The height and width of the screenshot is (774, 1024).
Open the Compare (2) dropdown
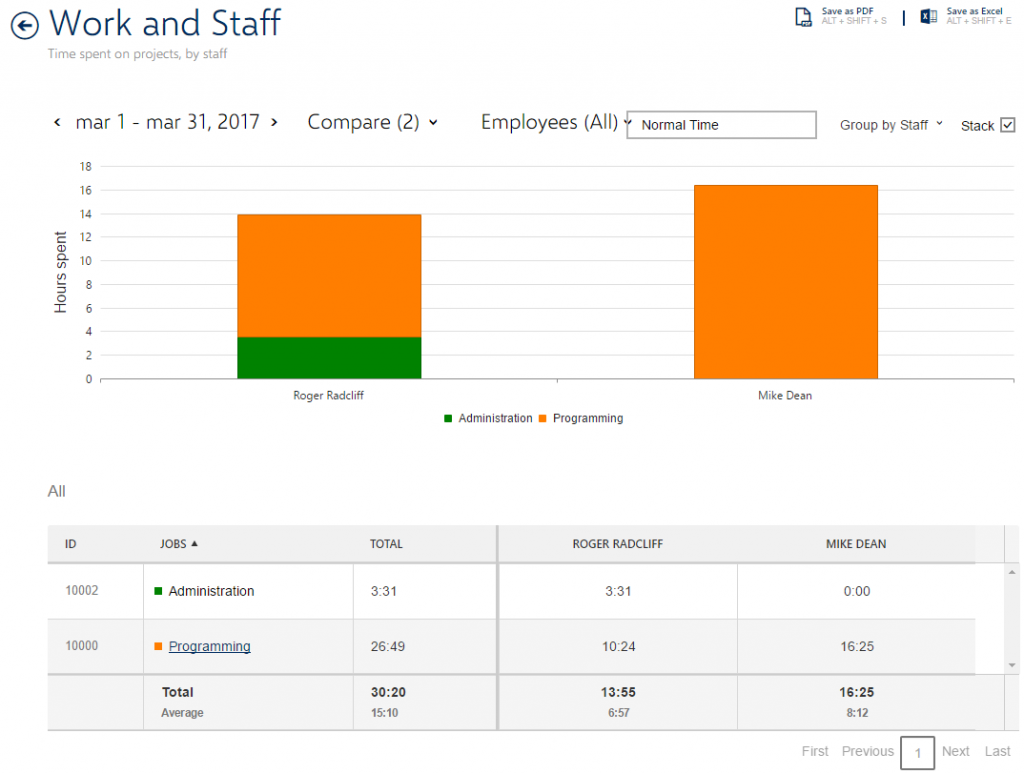pyautogui.click(x=372, y=122)
